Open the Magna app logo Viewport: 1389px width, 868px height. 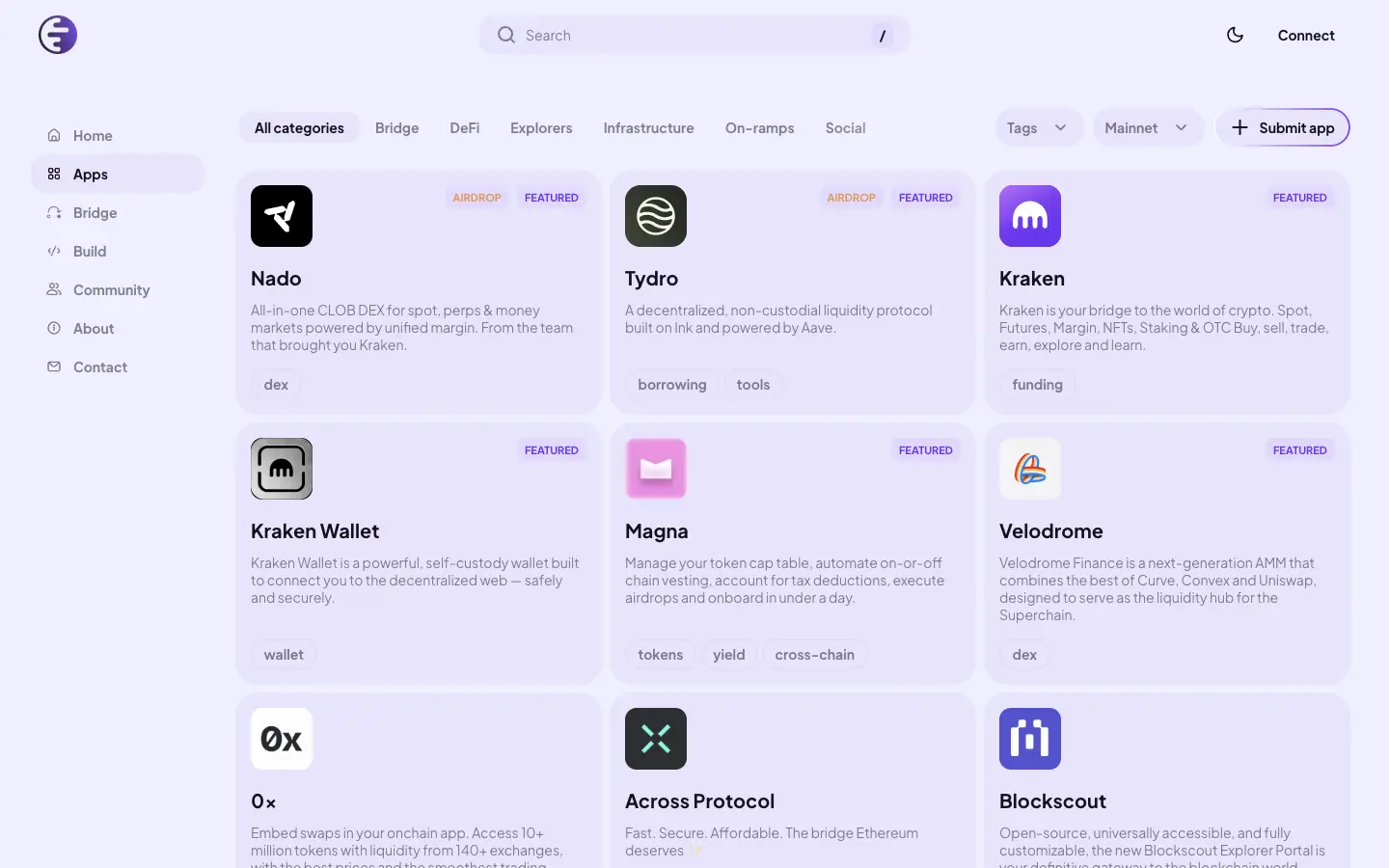coord(656,469)
